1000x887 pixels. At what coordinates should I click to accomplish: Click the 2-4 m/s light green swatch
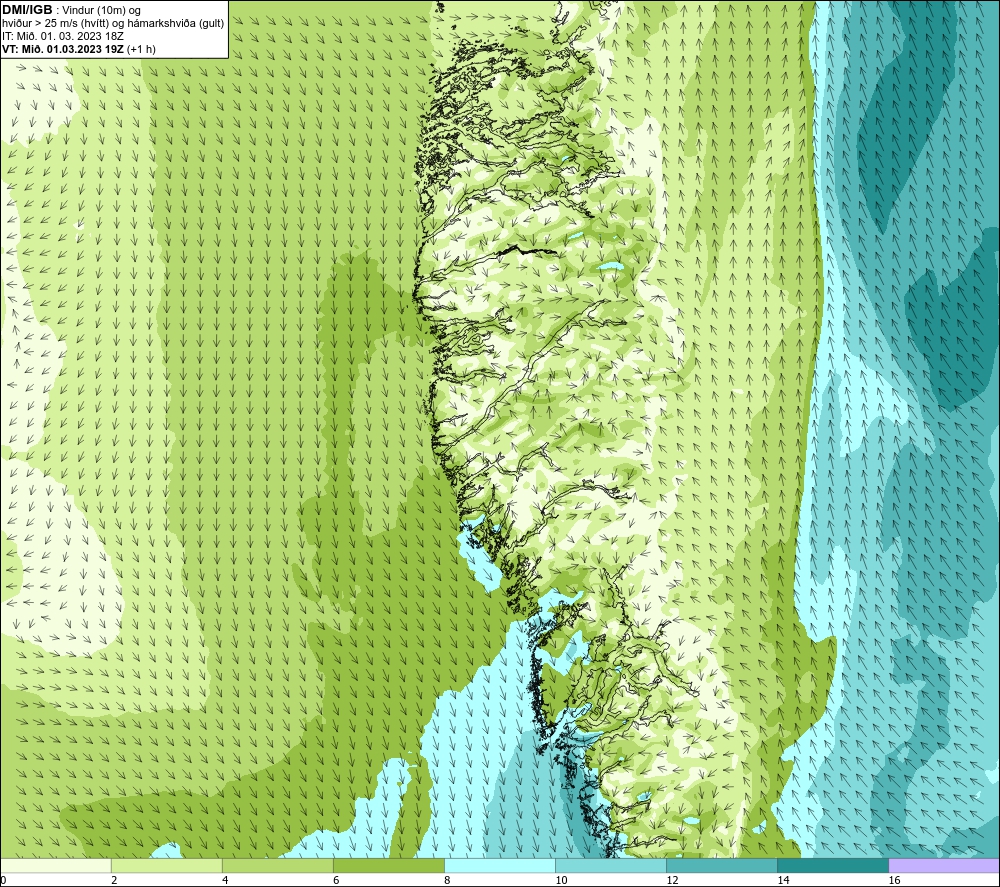click(x=166, y=865)
